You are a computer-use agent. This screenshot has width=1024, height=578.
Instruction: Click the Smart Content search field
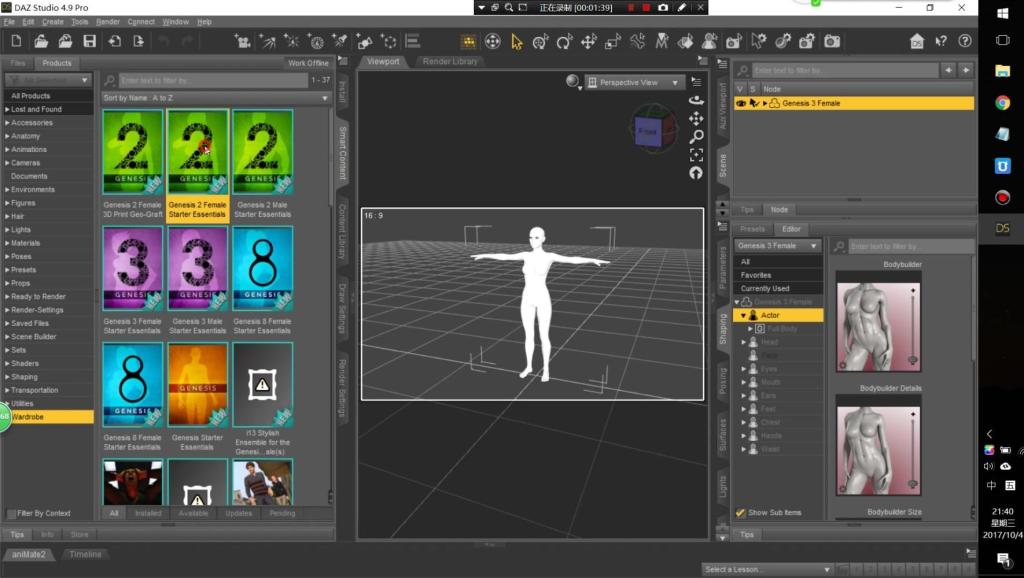pyautogui.click(x=213, y=80)
